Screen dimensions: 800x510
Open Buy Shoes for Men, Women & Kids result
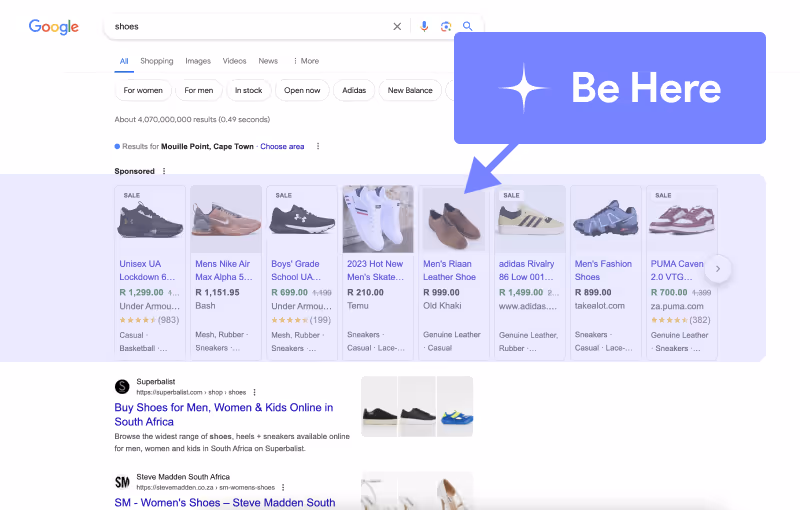(x=223, y=415)
